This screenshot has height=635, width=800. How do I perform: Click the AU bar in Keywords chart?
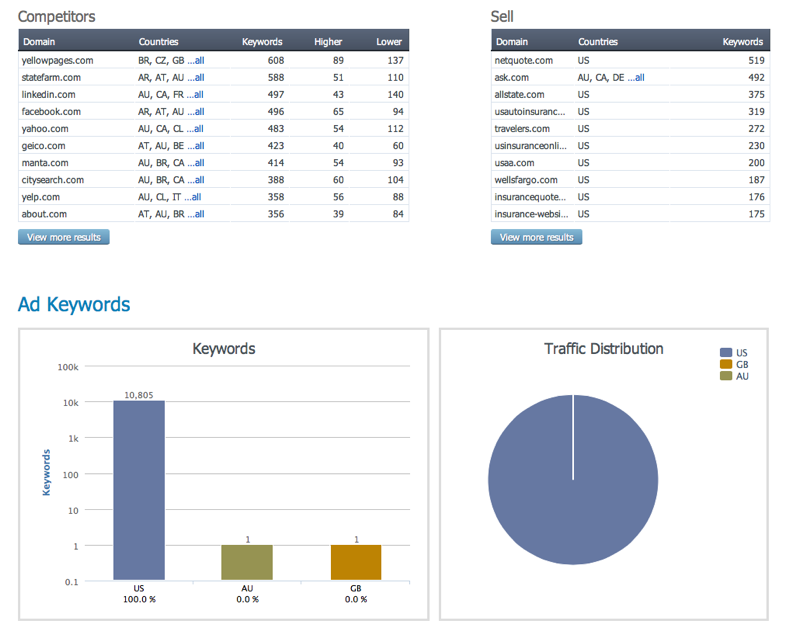(247, 563)
